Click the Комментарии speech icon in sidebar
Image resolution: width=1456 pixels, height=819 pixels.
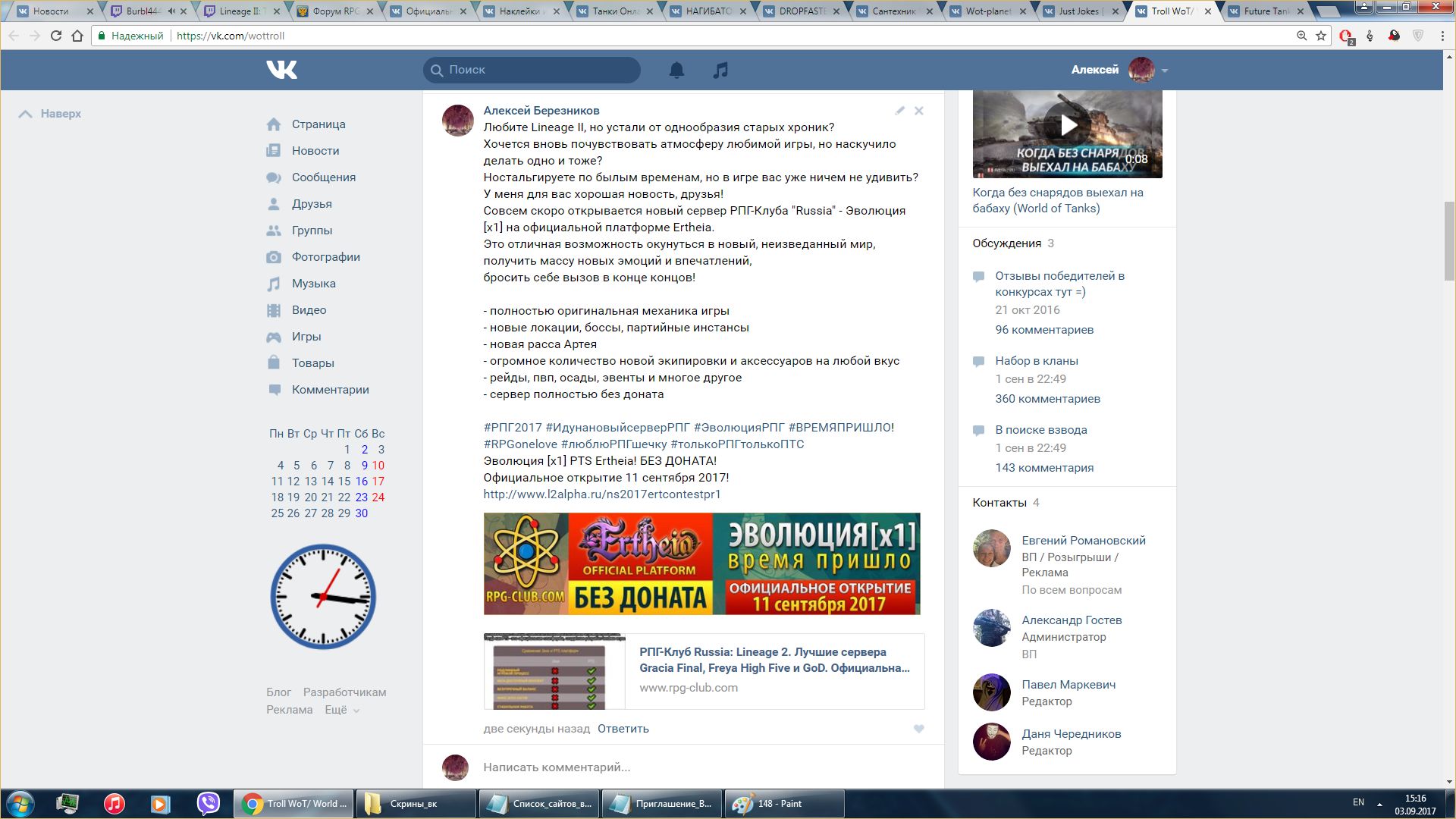(x=274, y=390)
